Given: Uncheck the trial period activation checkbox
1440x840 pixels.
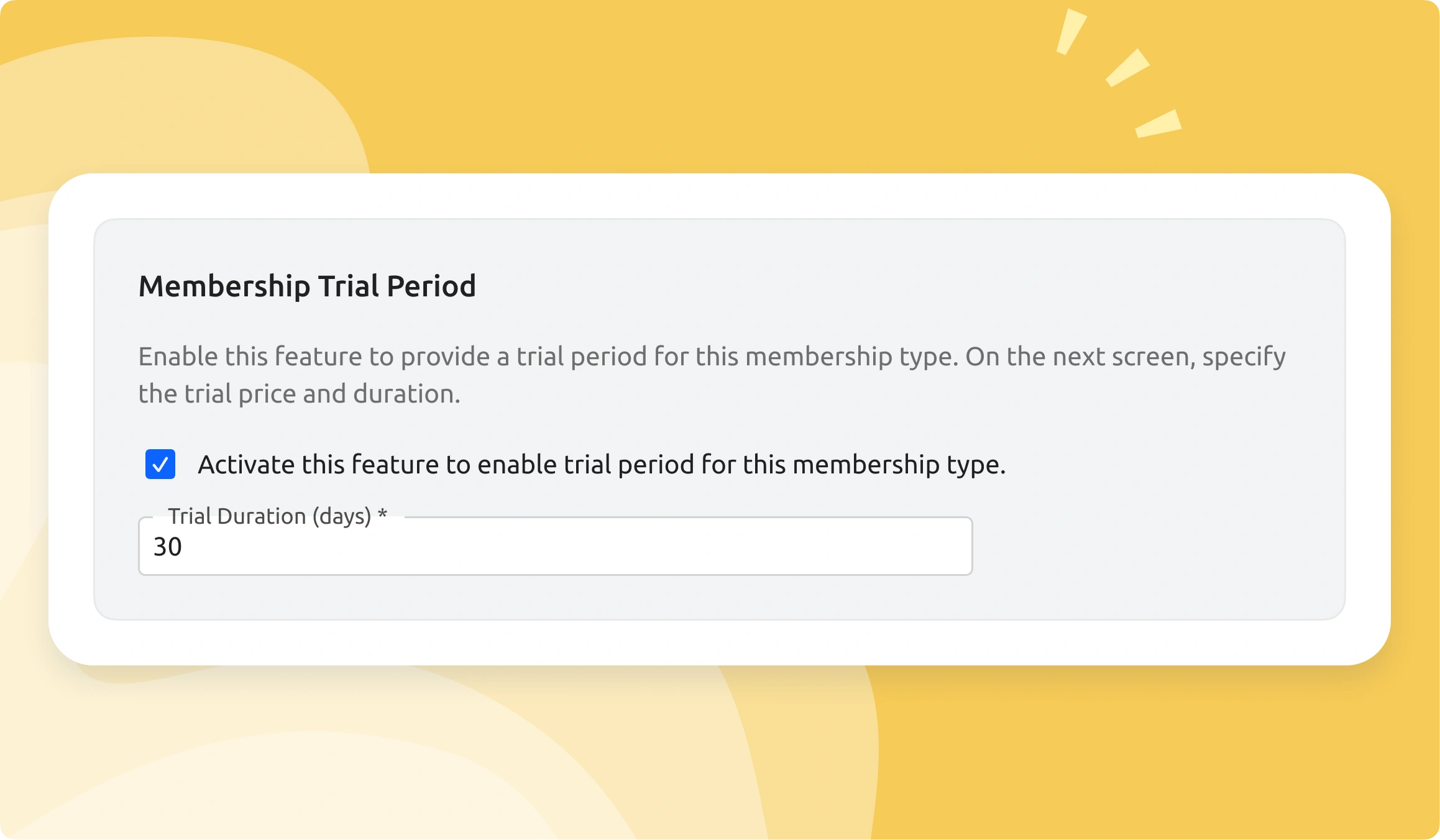Looking at the screenshot, I should click(160, 464).
